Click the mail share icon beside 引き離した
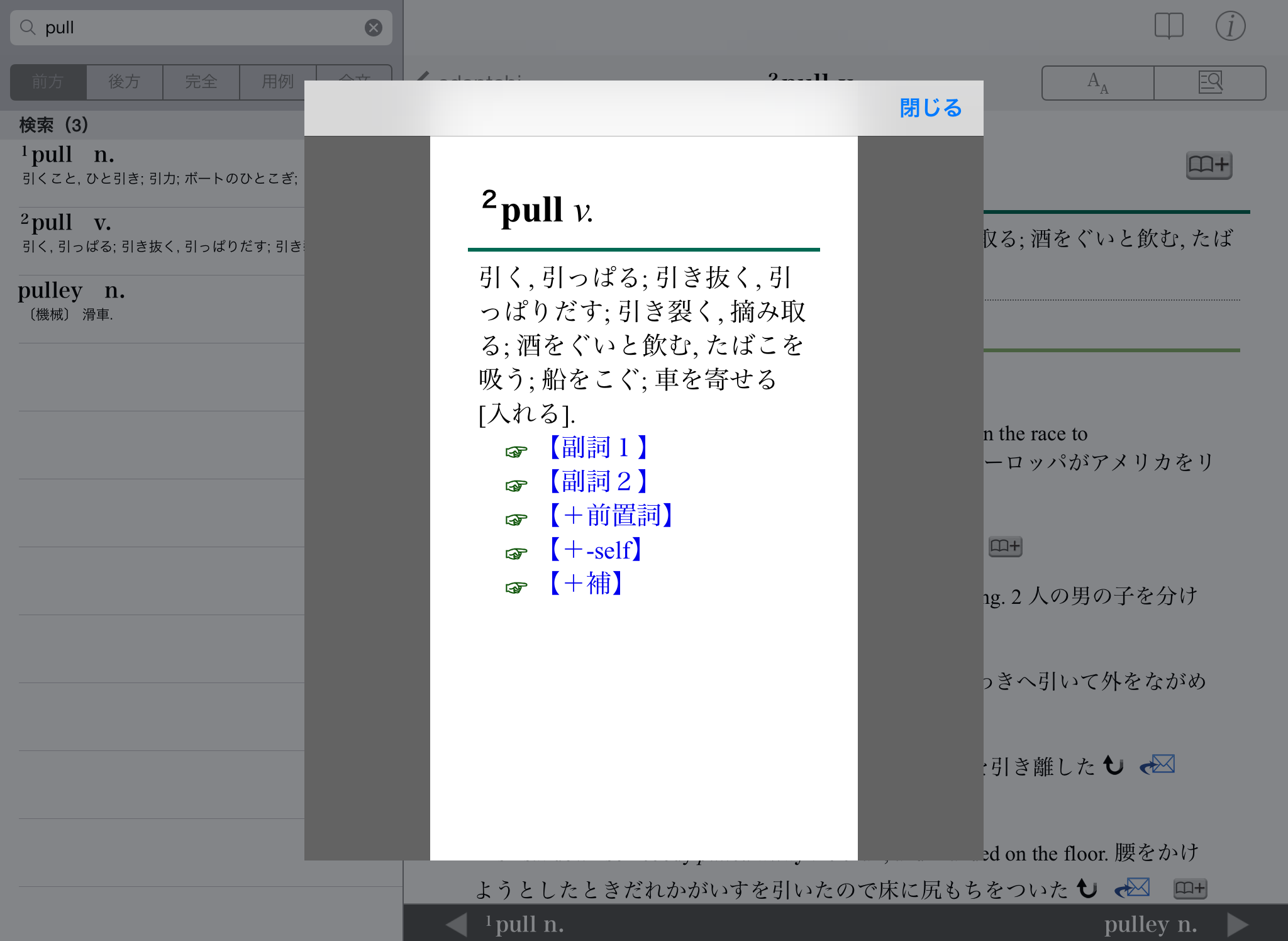The width and height of the screenshot is (1288, 941). click(x=1158, y=765)
